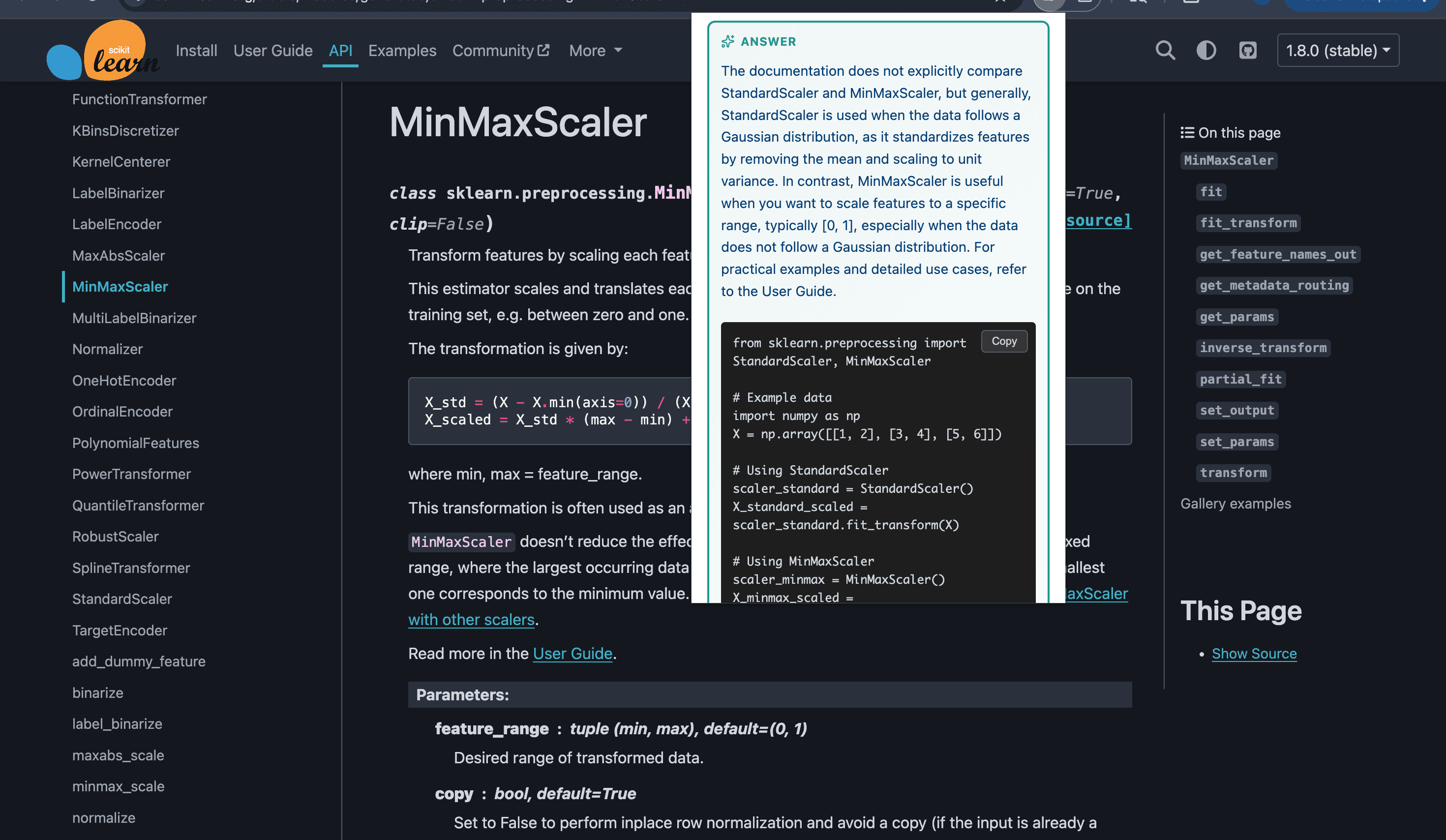Toggle the light/dark theme
The image size is (1446, 840).
(x=1206, y=51)
